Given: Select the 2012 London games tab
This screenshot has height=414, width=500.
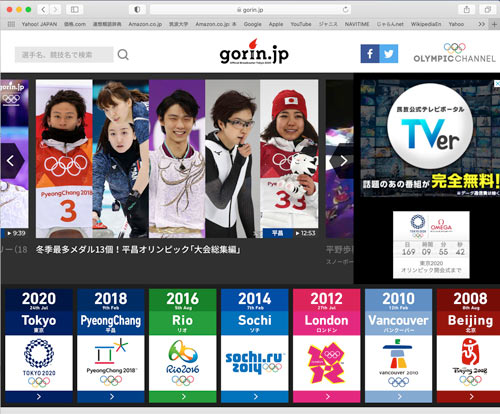Looking at the screenshot, I should point(327,312).
